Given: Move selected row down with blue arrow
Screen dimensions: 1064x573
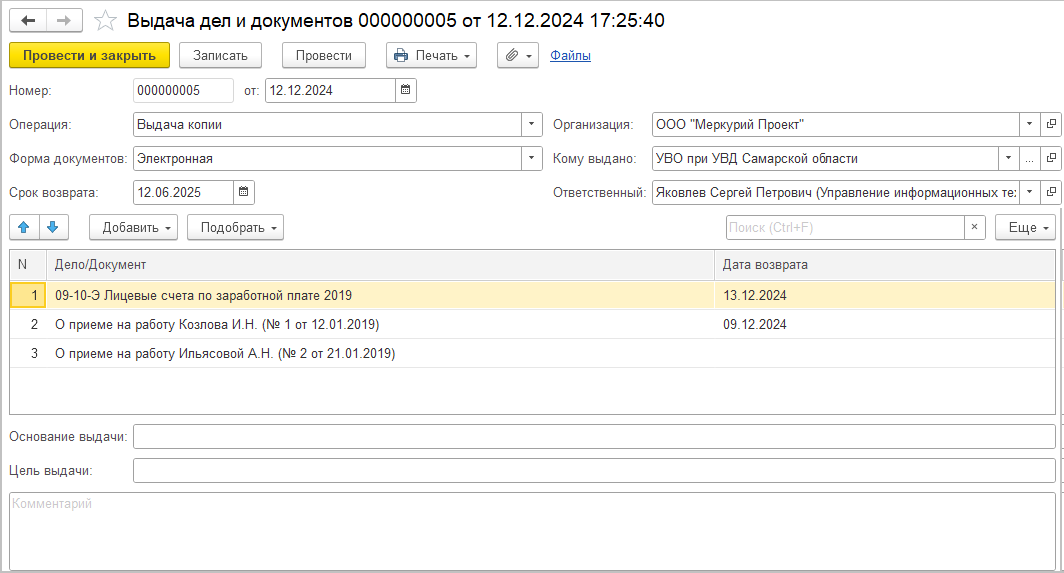Looking at the screenshot, I should [x=53, y=227].
